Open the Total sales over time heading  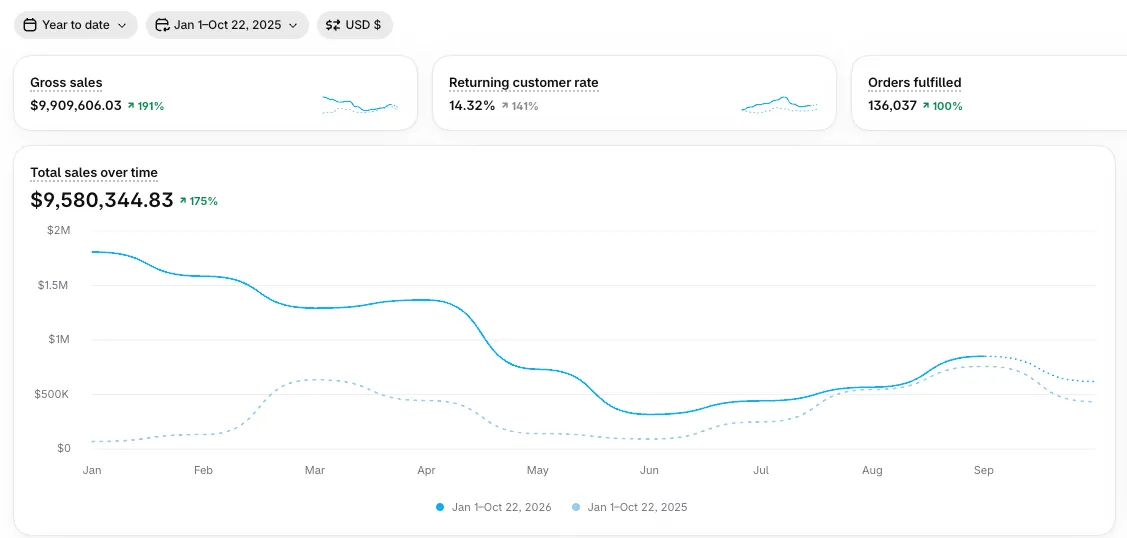[93, 172]
